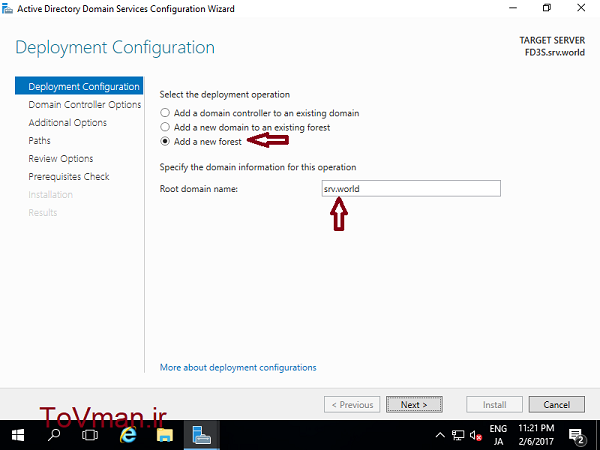Switch to Server Manager taskbar icon
Screen dimensions: 600x450
[201, 436]
